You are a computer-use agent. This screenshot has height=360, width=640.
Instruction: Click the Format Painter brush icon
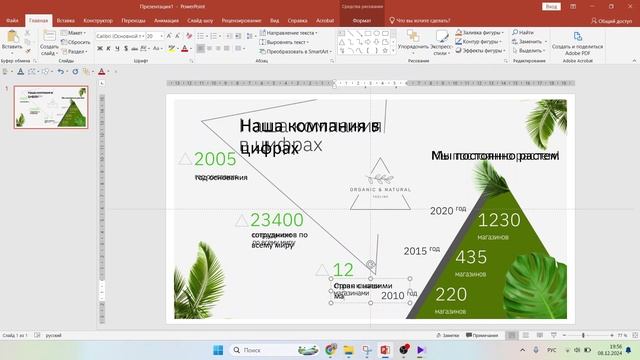click(x=27, y=51)
